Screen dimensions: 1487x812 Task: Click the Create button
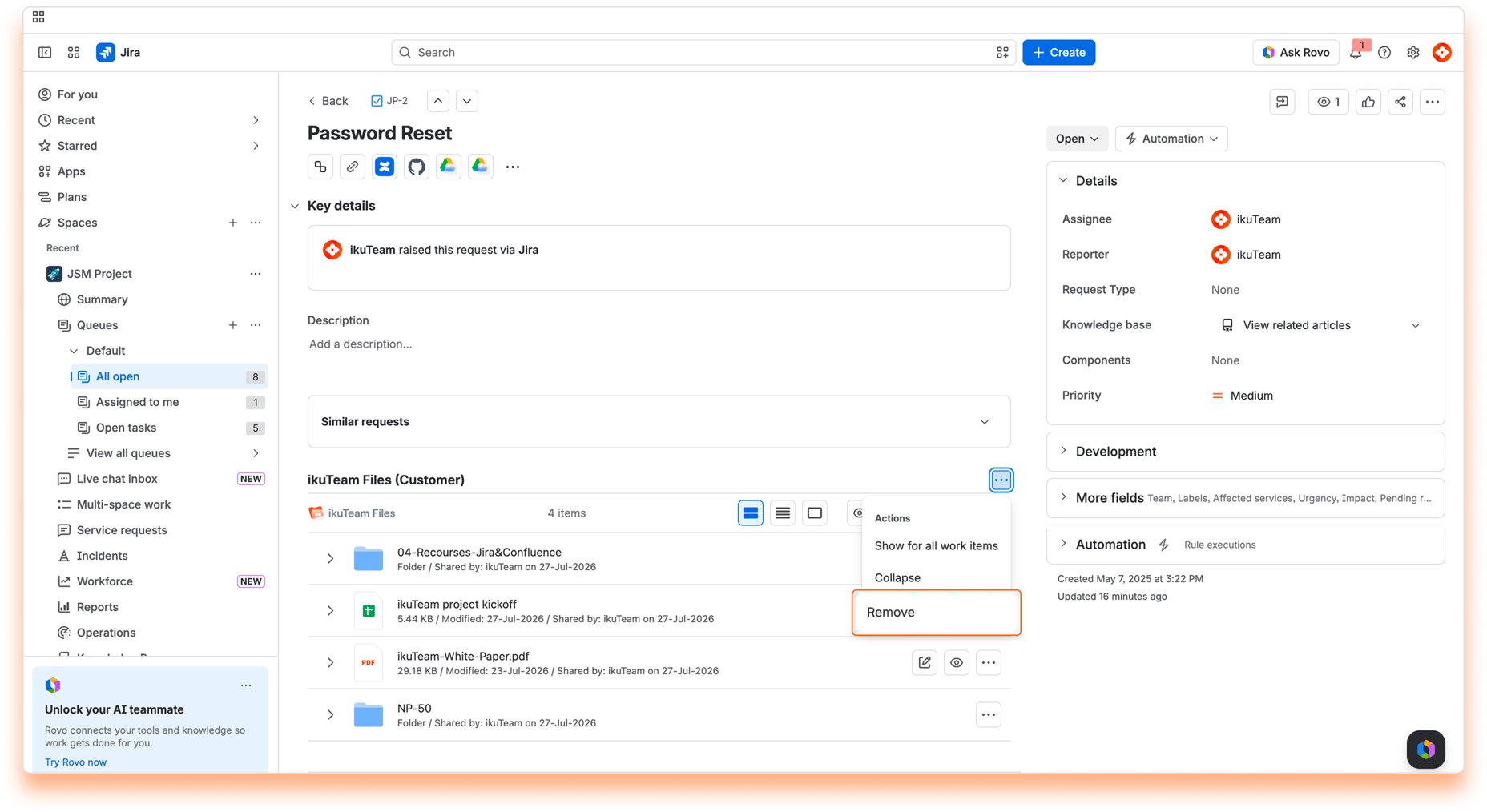1058,52
